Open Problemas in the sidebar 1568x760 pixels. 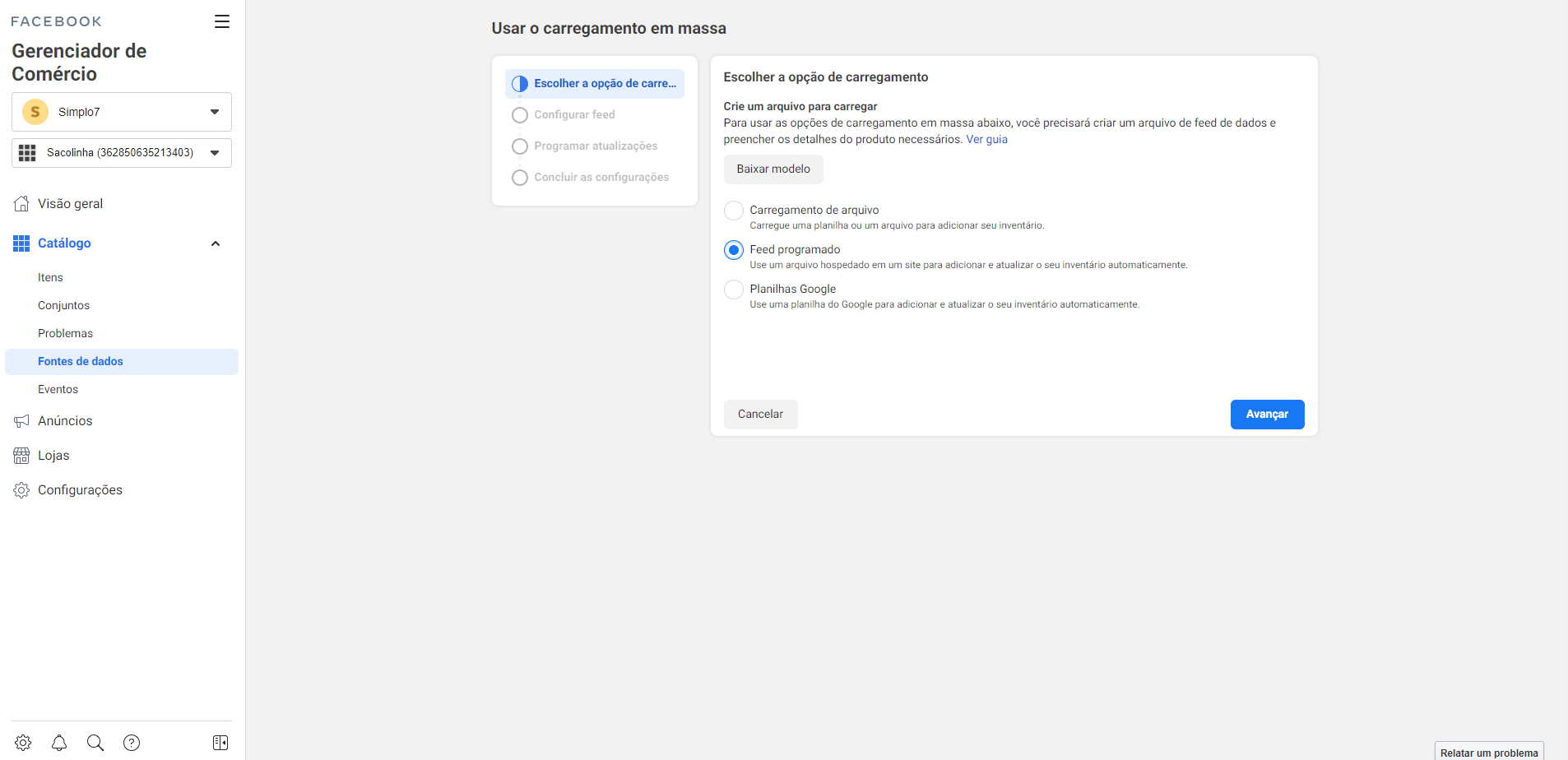(65, 334)
